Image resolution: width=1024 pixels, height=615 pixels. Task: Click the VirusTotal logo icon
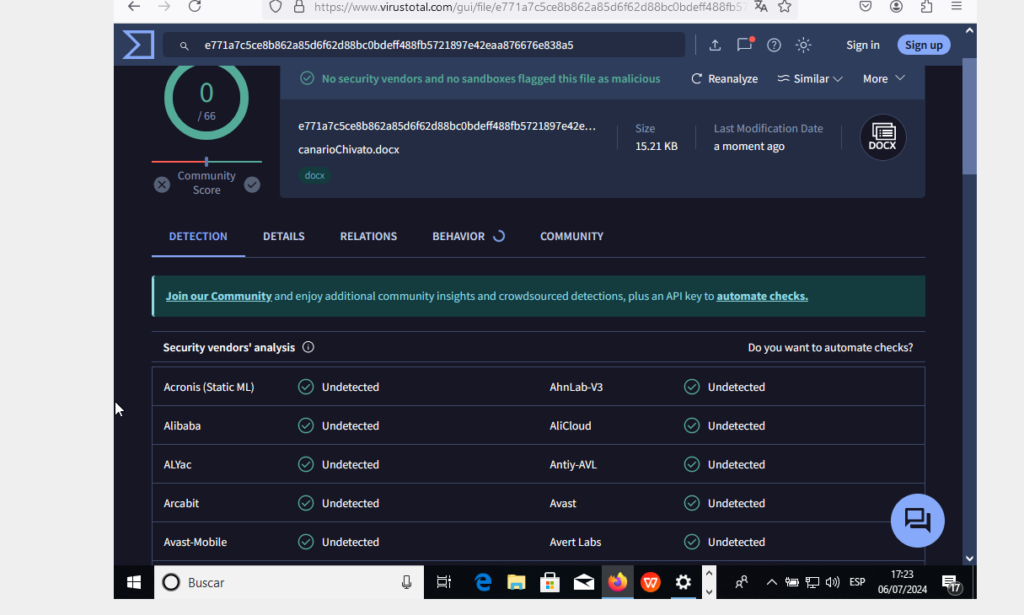pyautogui.click(x=138, y=44)
